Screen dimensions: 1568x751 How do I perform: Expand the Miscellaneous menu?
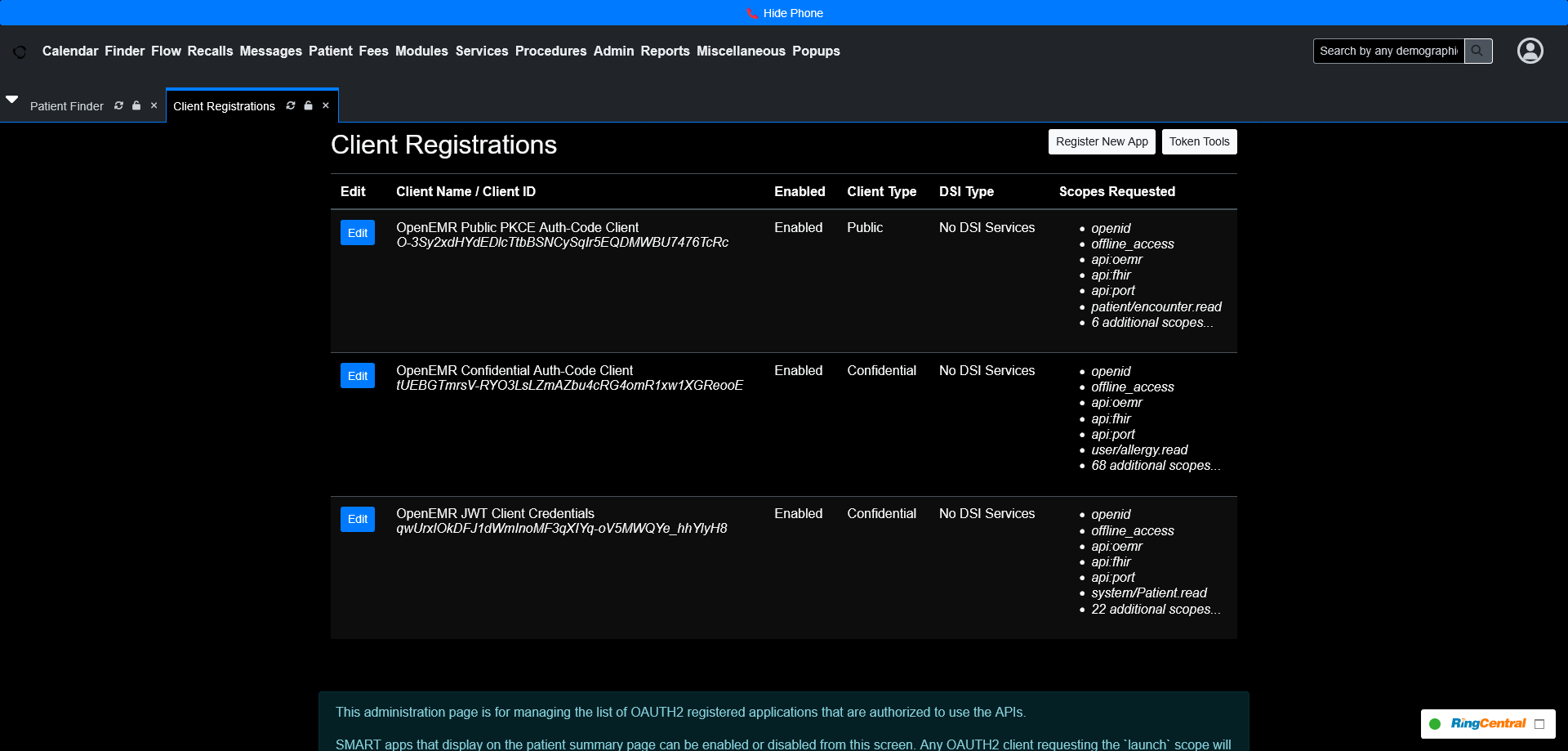(741, 51)
